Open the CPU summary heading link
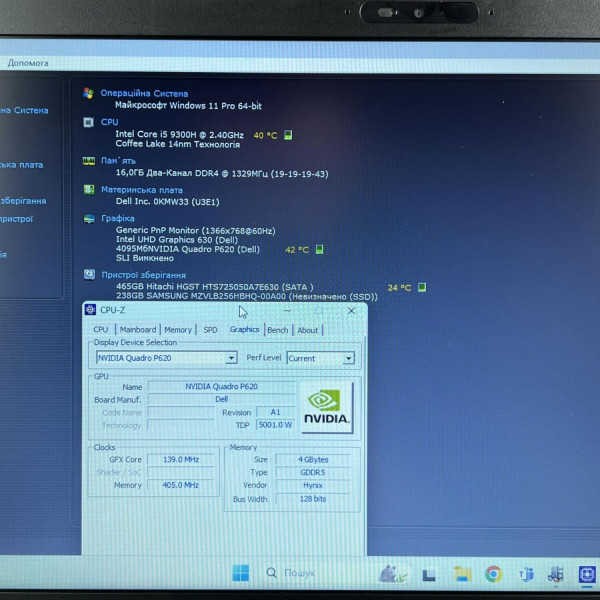The image size is (600, 600). pyautogui.click(x=109, y=122)
